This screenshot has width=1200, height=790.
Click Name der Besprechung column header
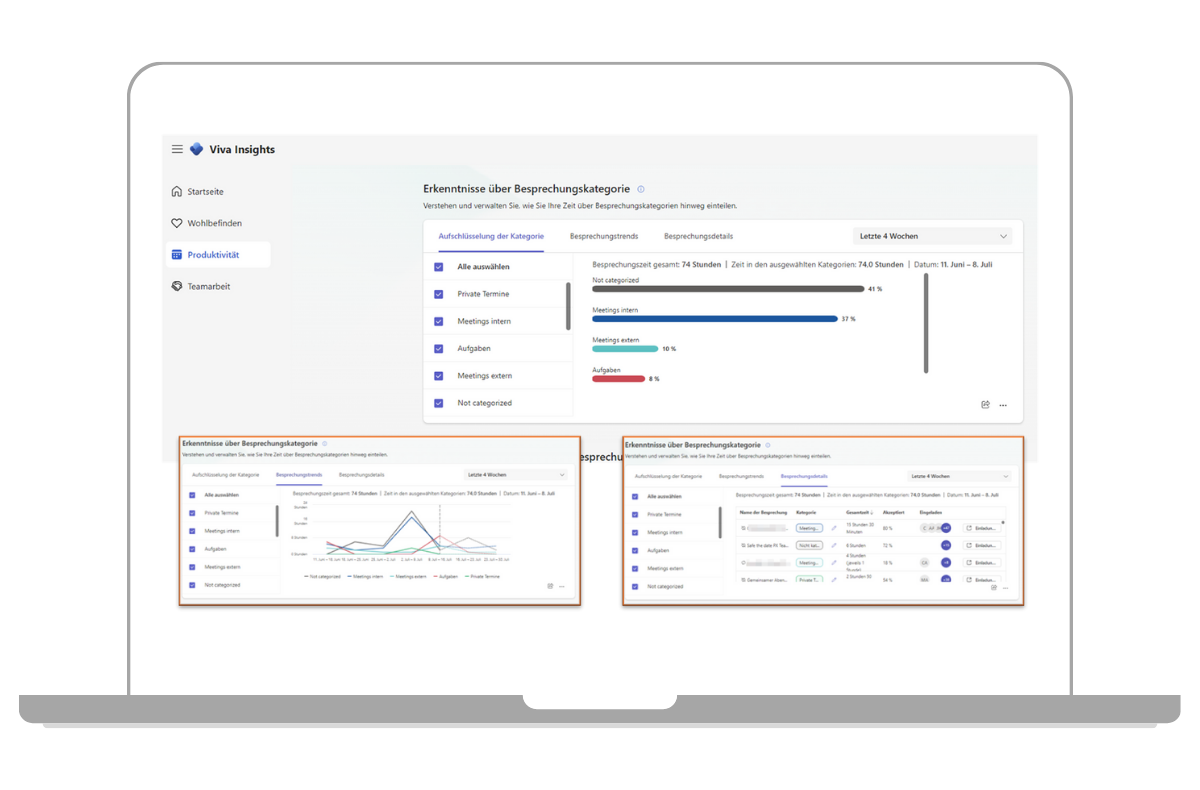[x=763, y=512]
